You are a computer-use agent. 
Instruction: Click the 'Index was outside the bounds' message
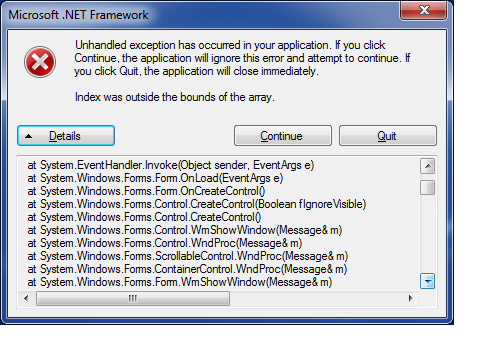(175, 97)
